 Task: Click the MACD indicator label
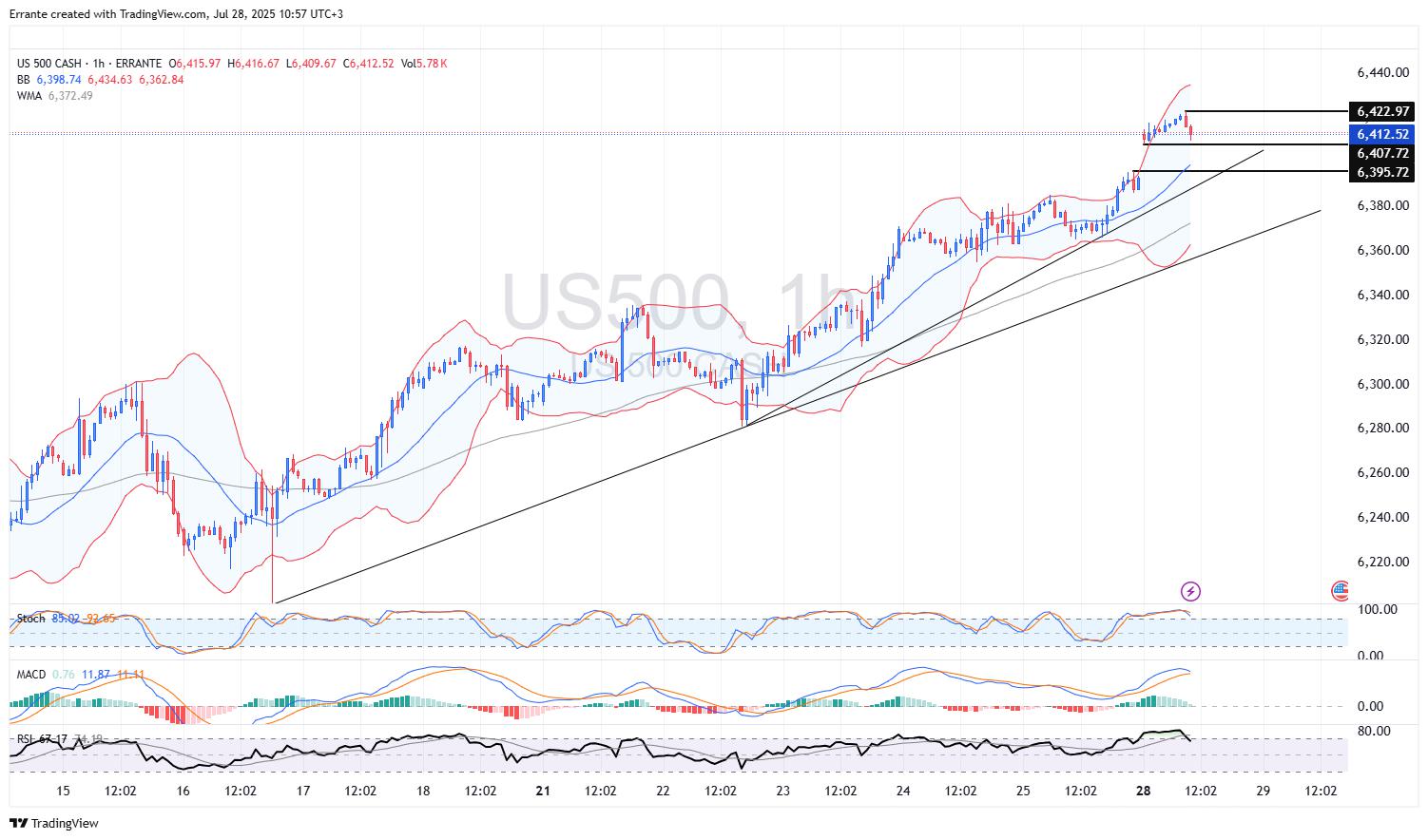point(31,675)
